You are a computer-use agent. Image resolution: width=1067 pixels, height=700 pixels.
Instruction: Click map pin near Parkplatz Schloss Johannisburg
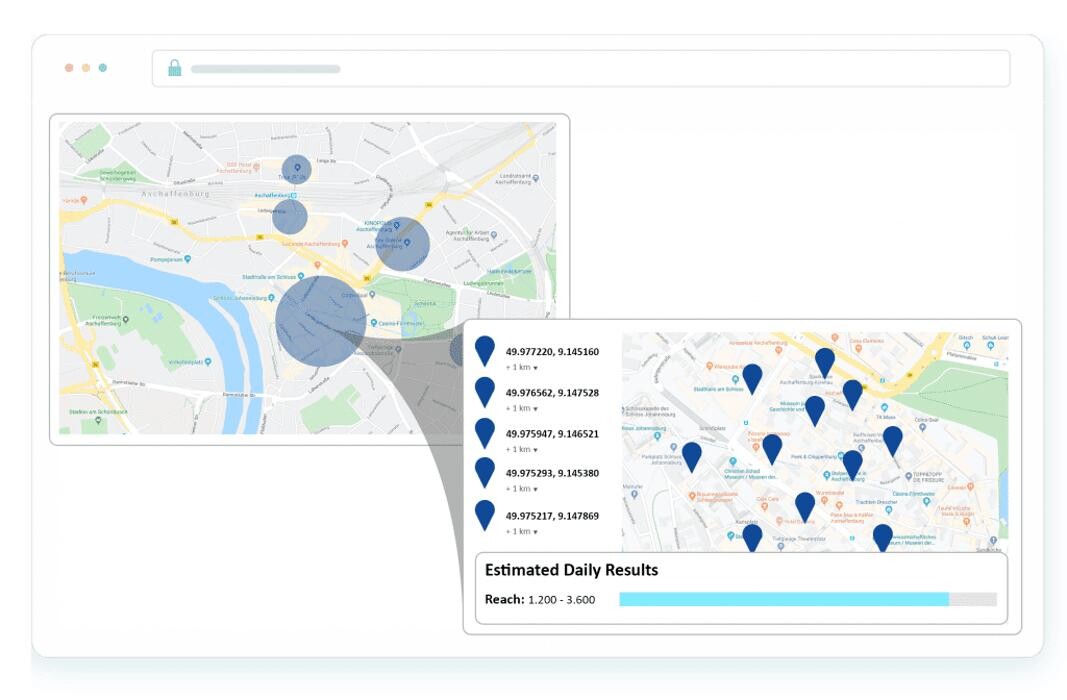[x=691, y=456]
